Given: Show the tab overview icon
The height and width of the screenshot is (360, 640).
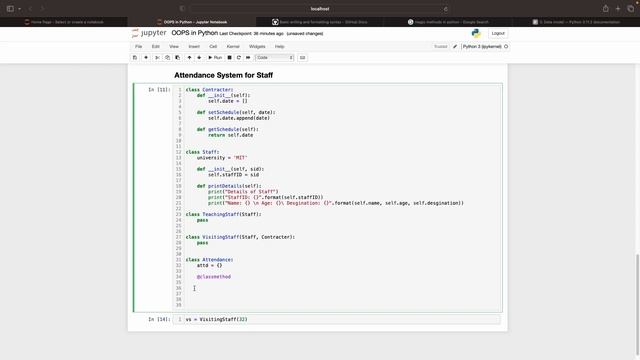Looking at the screenshot, I should [x=631, y=9].
